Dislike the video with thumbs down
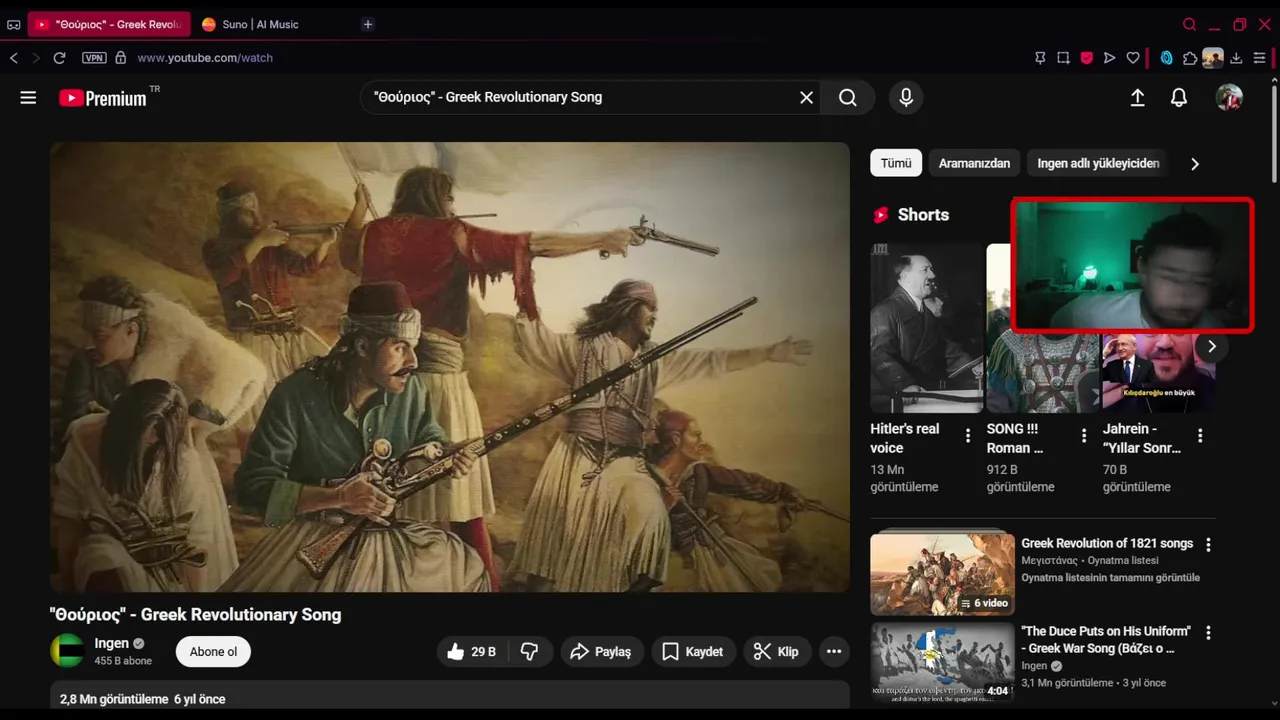This screenshot has width=1280, height=720. point(529,651)
